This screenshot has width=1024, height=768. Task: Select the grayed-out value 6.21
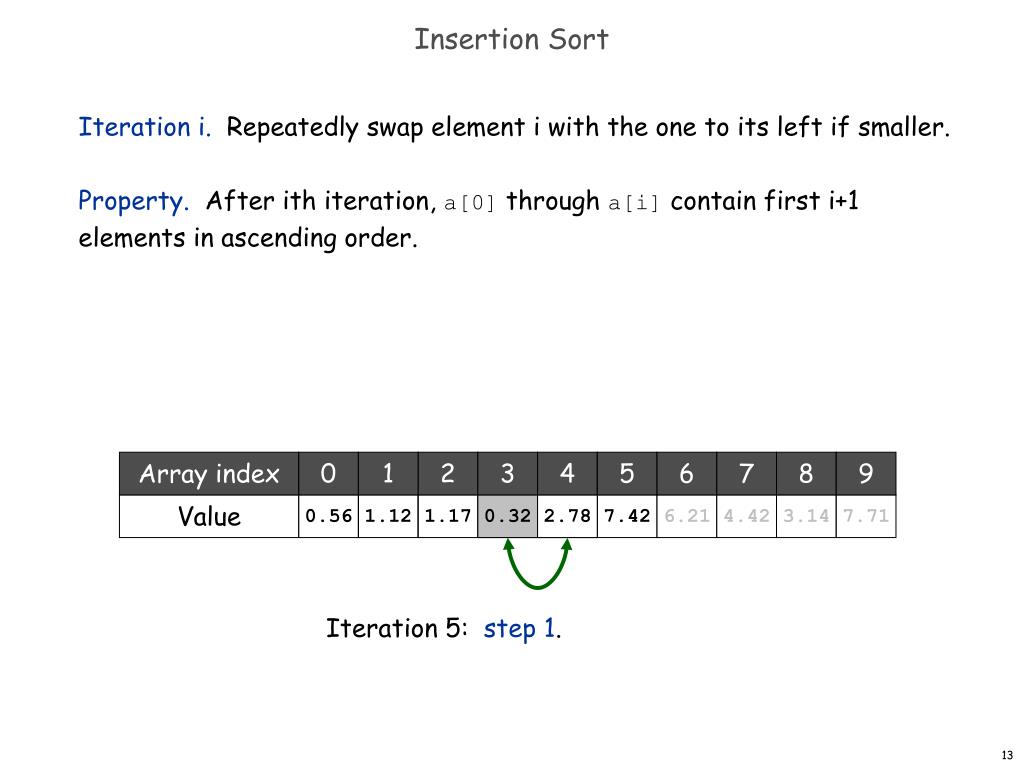(687, 516)
